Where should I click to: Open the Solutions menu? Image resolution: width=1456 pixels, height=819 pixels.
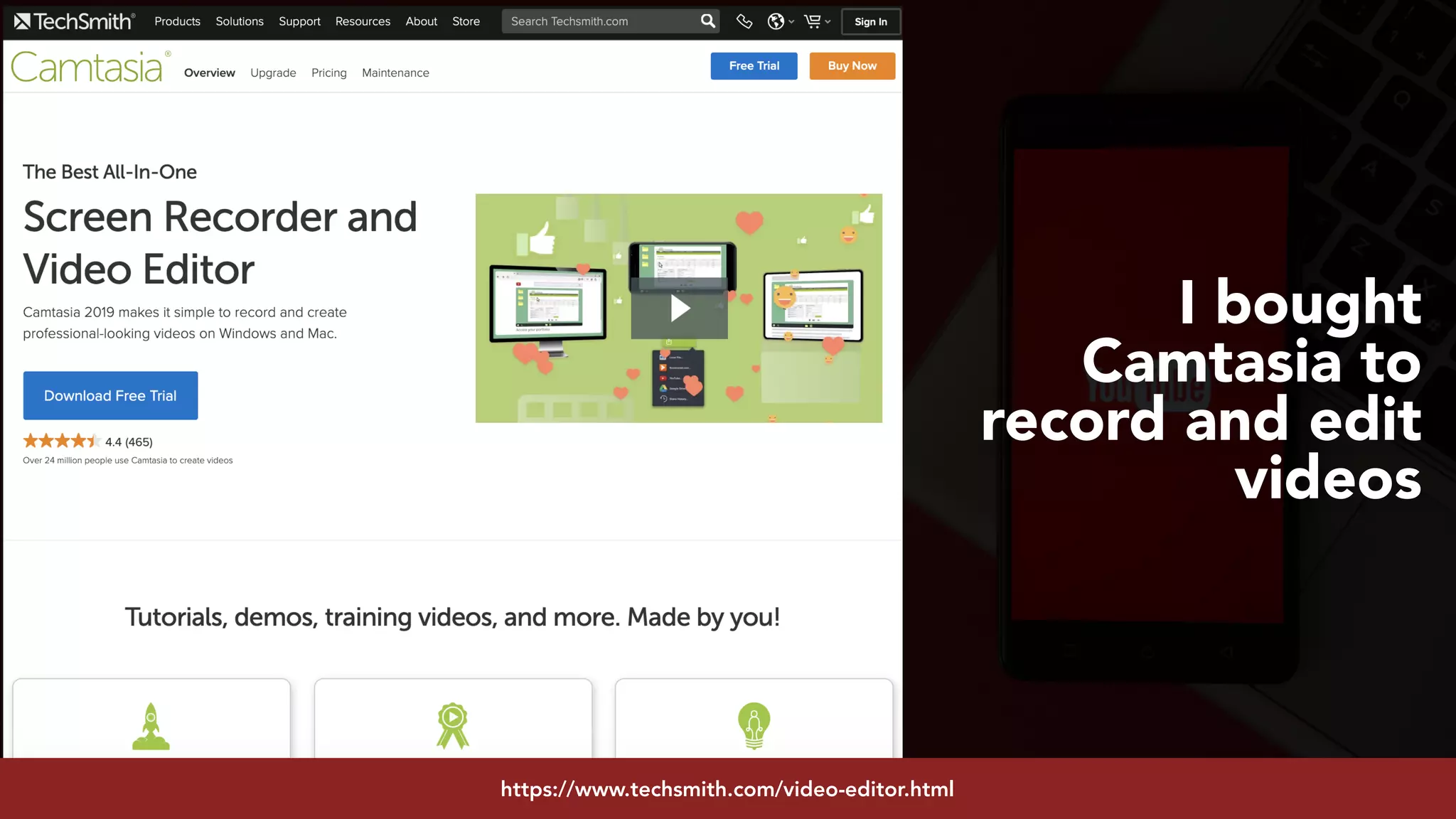pos(240,21)
